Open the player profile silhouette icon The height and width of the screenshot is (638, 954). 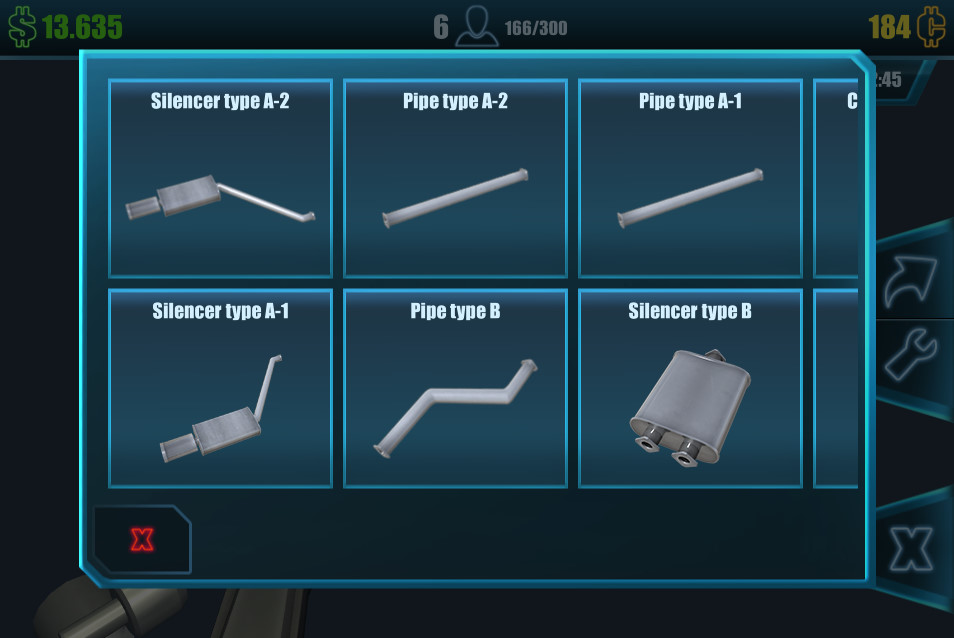(477, 26)
